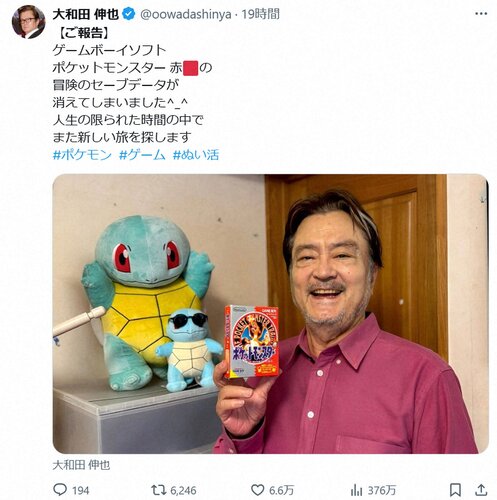Screen dimensions: 497x500
Task: Repost the tweet via the retweet icon
Action: (x=158, y=490)
